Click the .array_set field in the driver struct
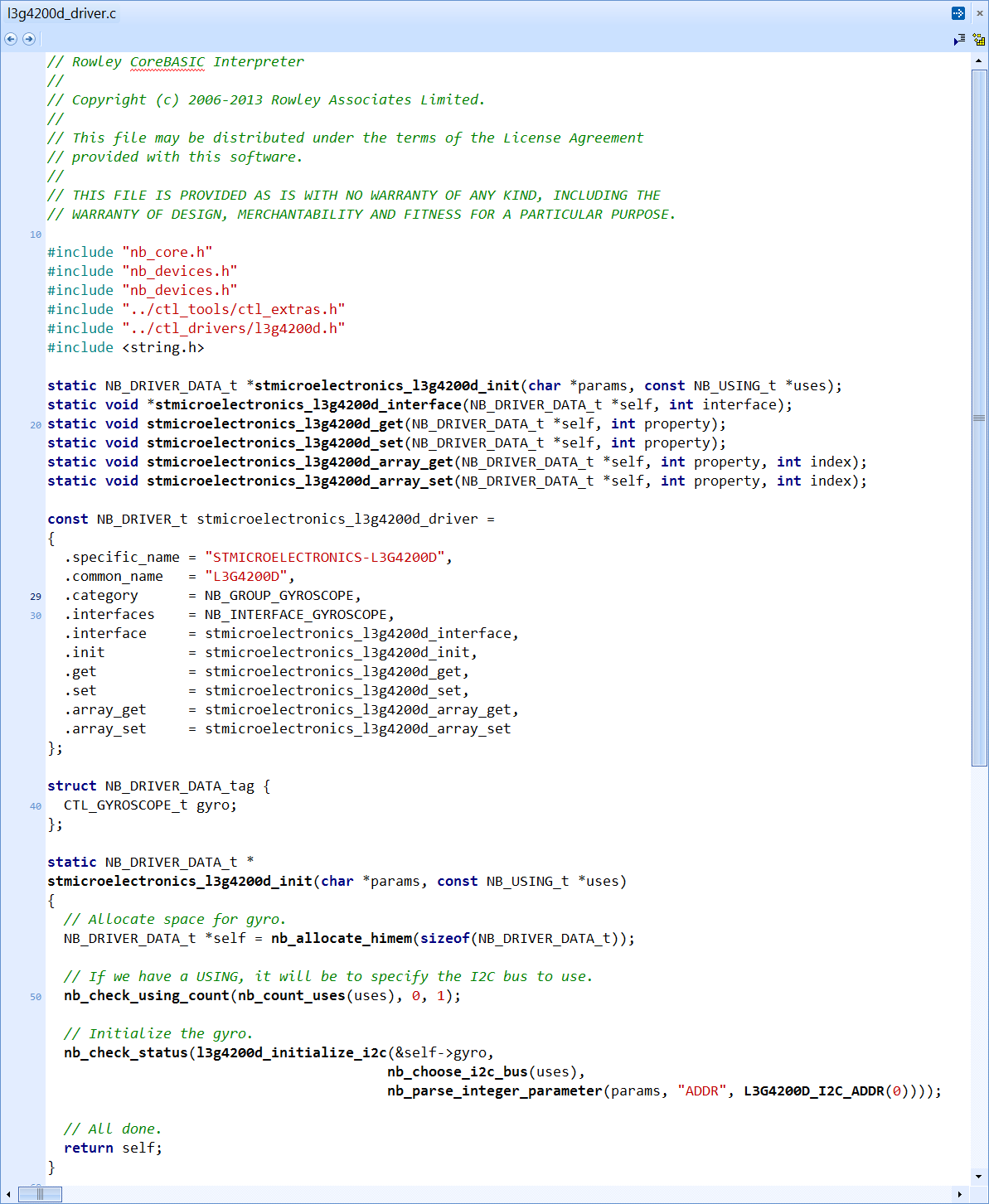Viewport: 989px width, 1204px height. click(x=105, y=728)
